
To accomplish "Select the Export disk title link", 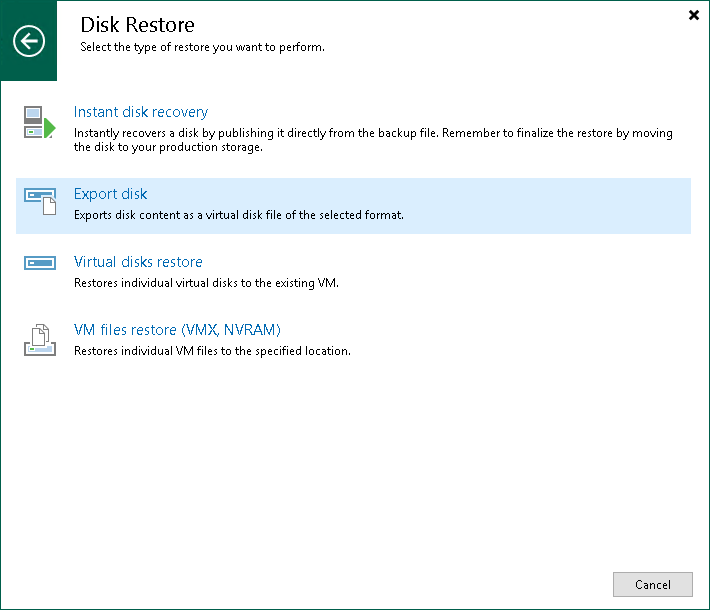I will 111,194.
